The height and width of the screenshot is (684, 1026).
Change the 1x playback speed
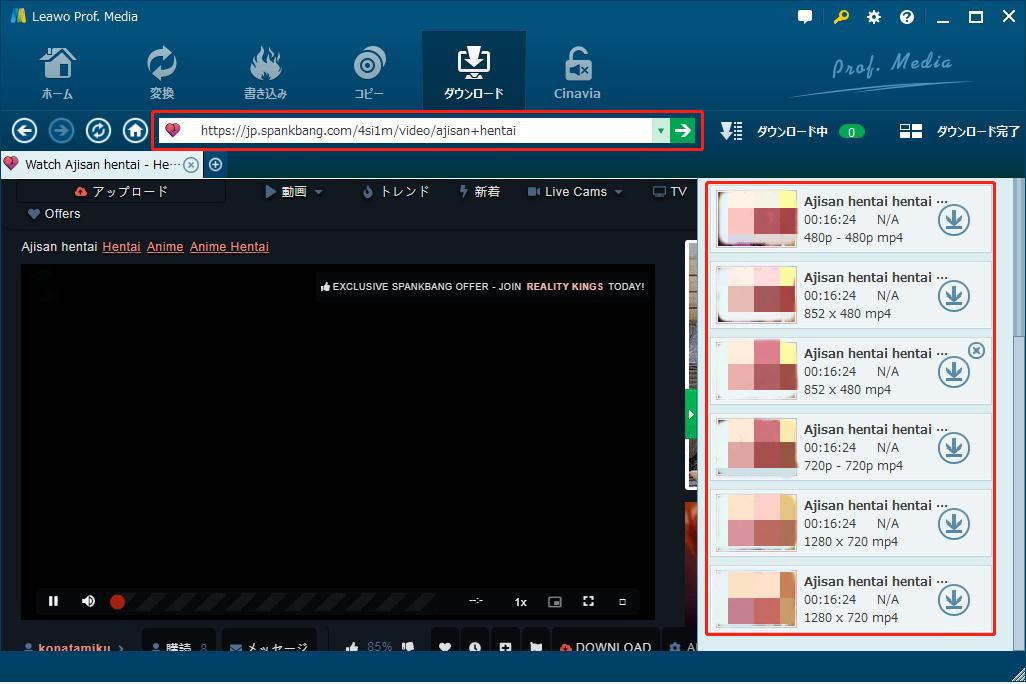pyautogui.click(x=521, y=602)
